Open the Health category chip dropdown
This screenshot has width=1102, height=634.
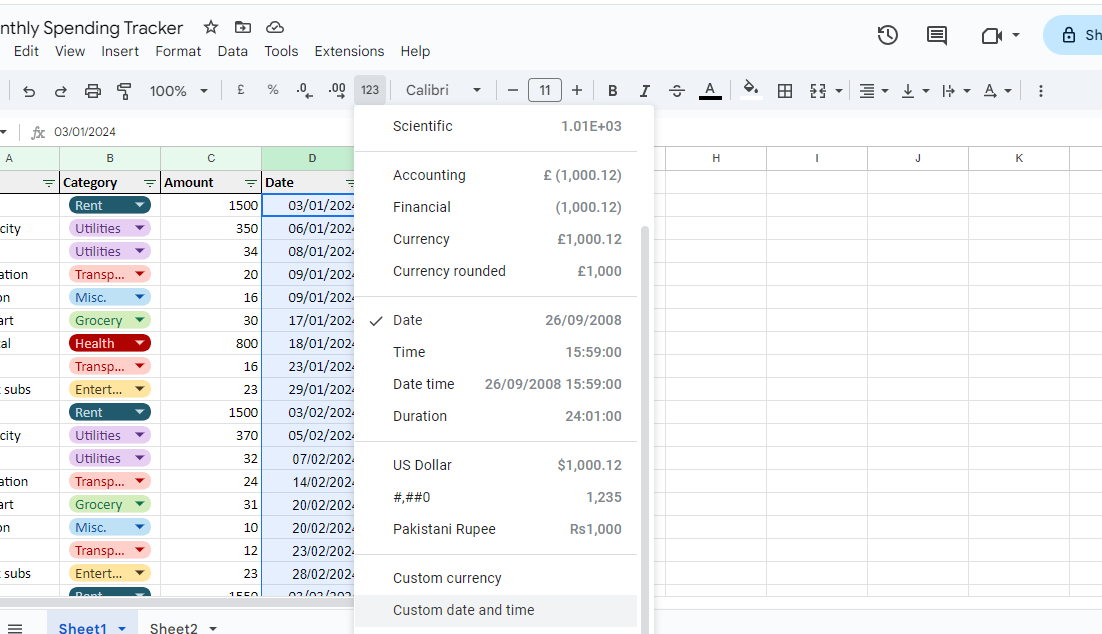point(140,343)
